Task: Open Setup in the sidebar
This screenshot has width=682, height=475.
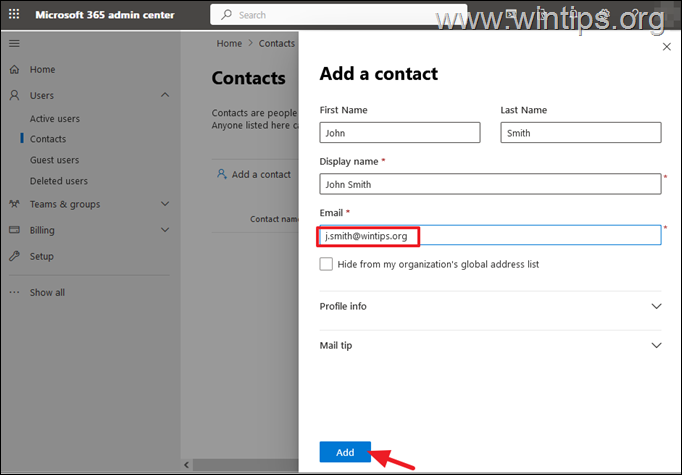Action: point(42,256)
